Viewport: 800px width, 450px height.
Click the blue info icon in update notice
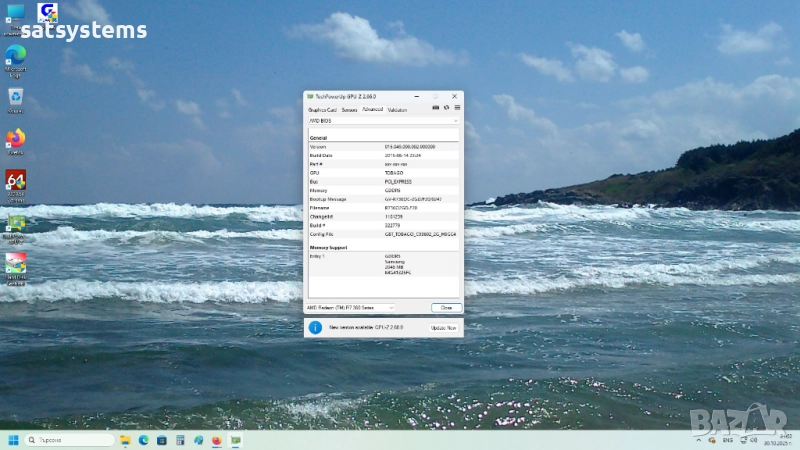(315, 327)
